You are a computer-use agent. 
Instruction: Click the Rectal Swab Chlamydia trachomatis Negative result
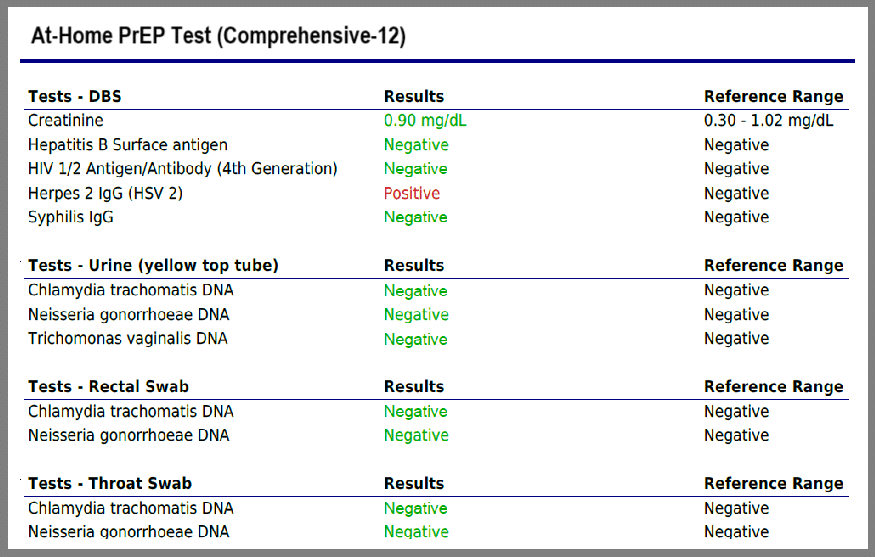click(x=416, y=411)
